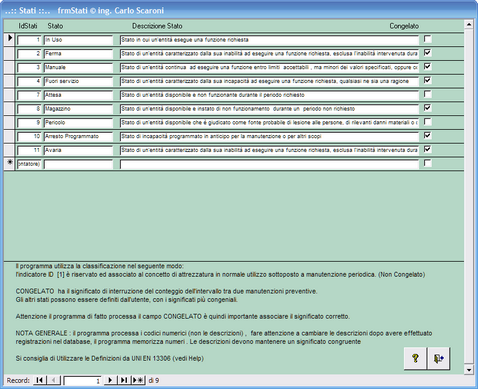
Task: Click Stato field containing Avaria
Action: 78,150
